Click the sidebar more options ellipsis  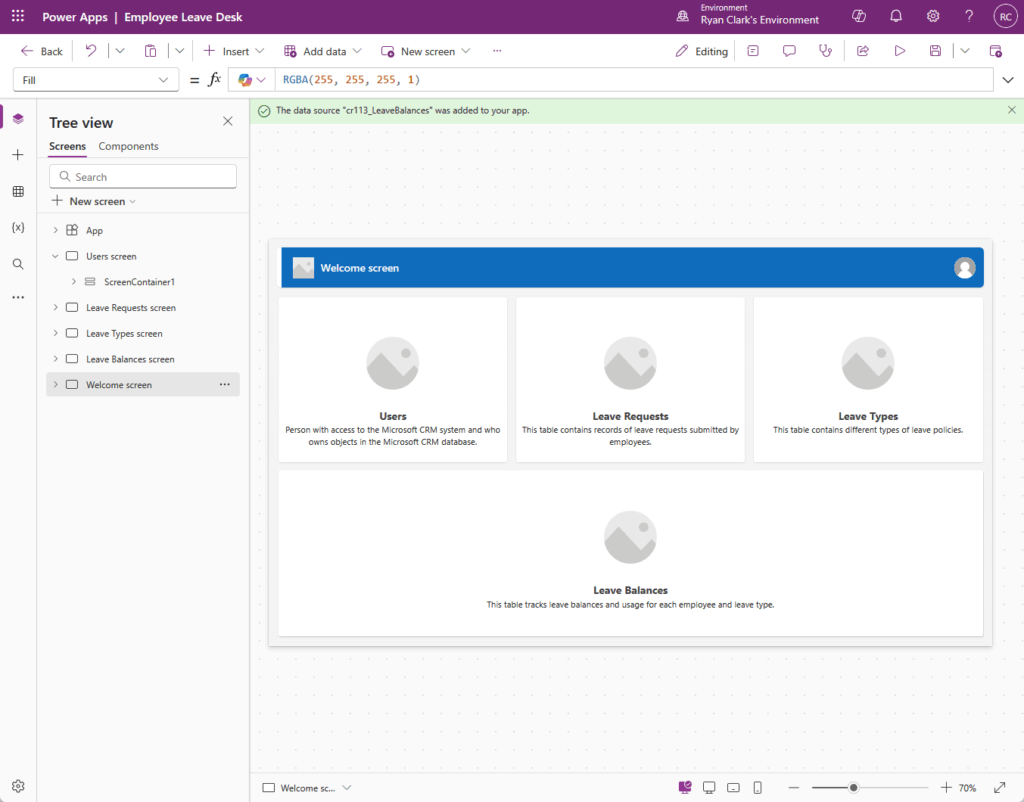coord(18,297)
